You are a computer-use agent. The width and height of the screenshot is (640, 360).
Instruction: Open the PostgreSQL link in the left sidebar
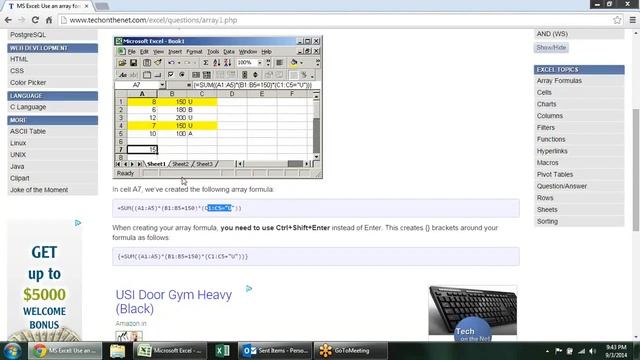pos(28,35)
